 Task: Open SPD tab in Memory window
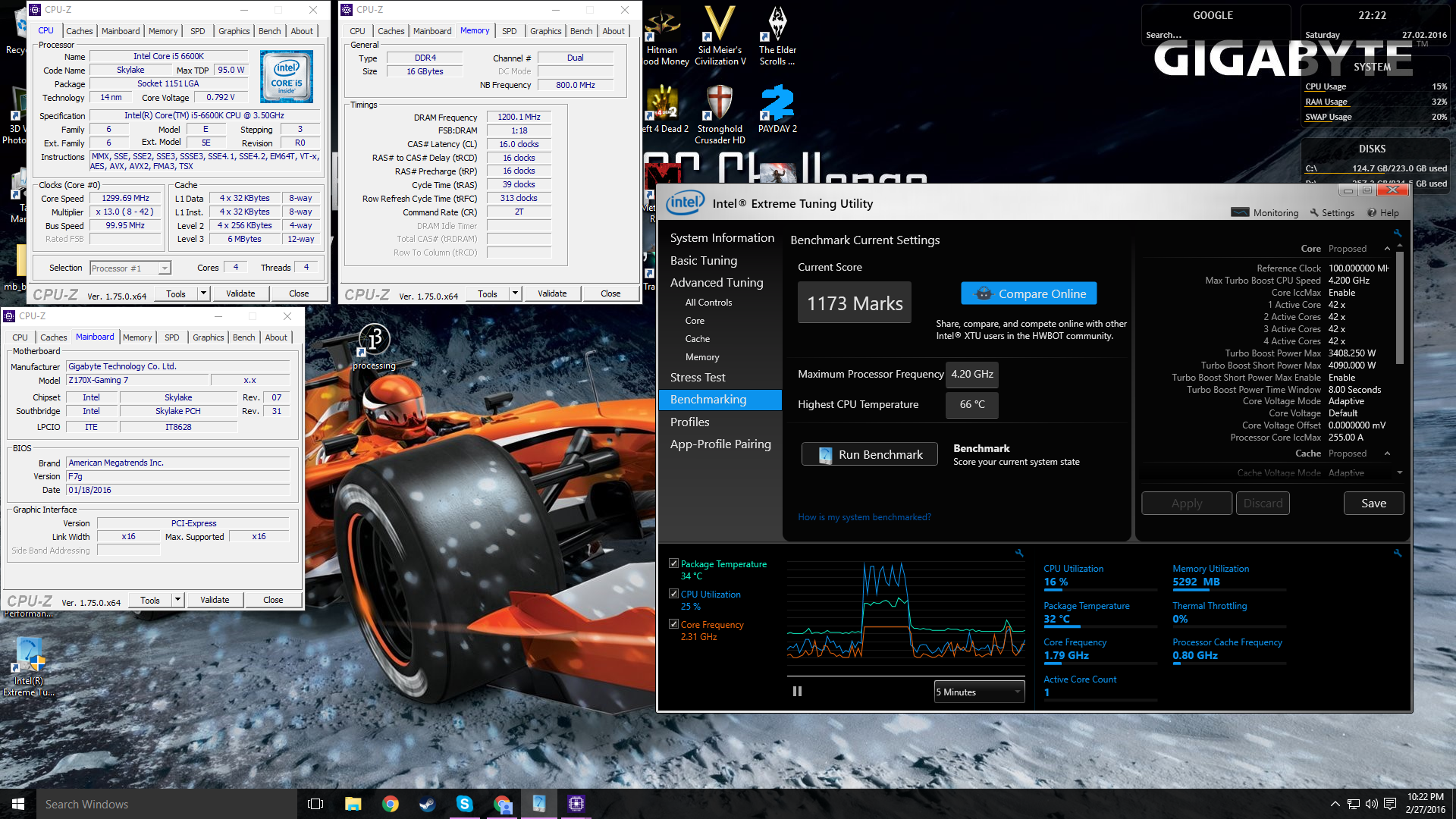pos(509,31)
